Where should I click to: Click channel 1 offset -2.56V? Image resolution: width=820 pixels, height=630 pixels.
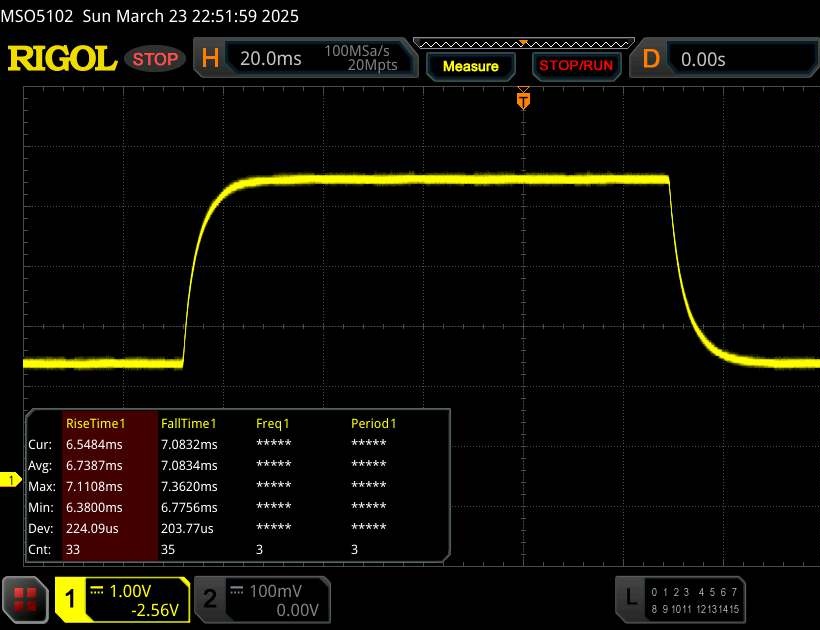[x=155, y=610]
